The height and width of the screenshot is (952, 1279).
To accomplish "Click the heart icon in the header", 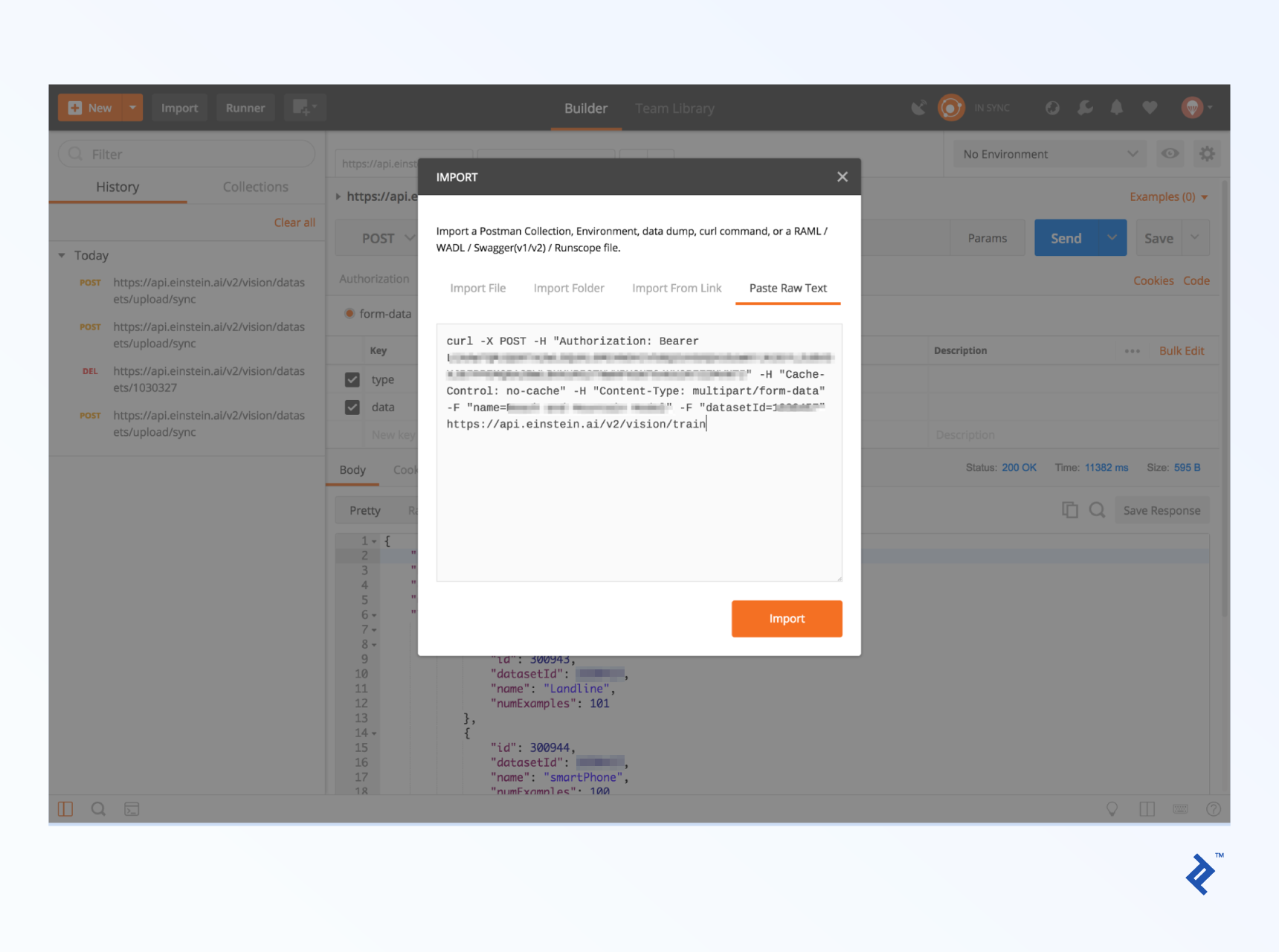I will click(x=1150, y=108).
